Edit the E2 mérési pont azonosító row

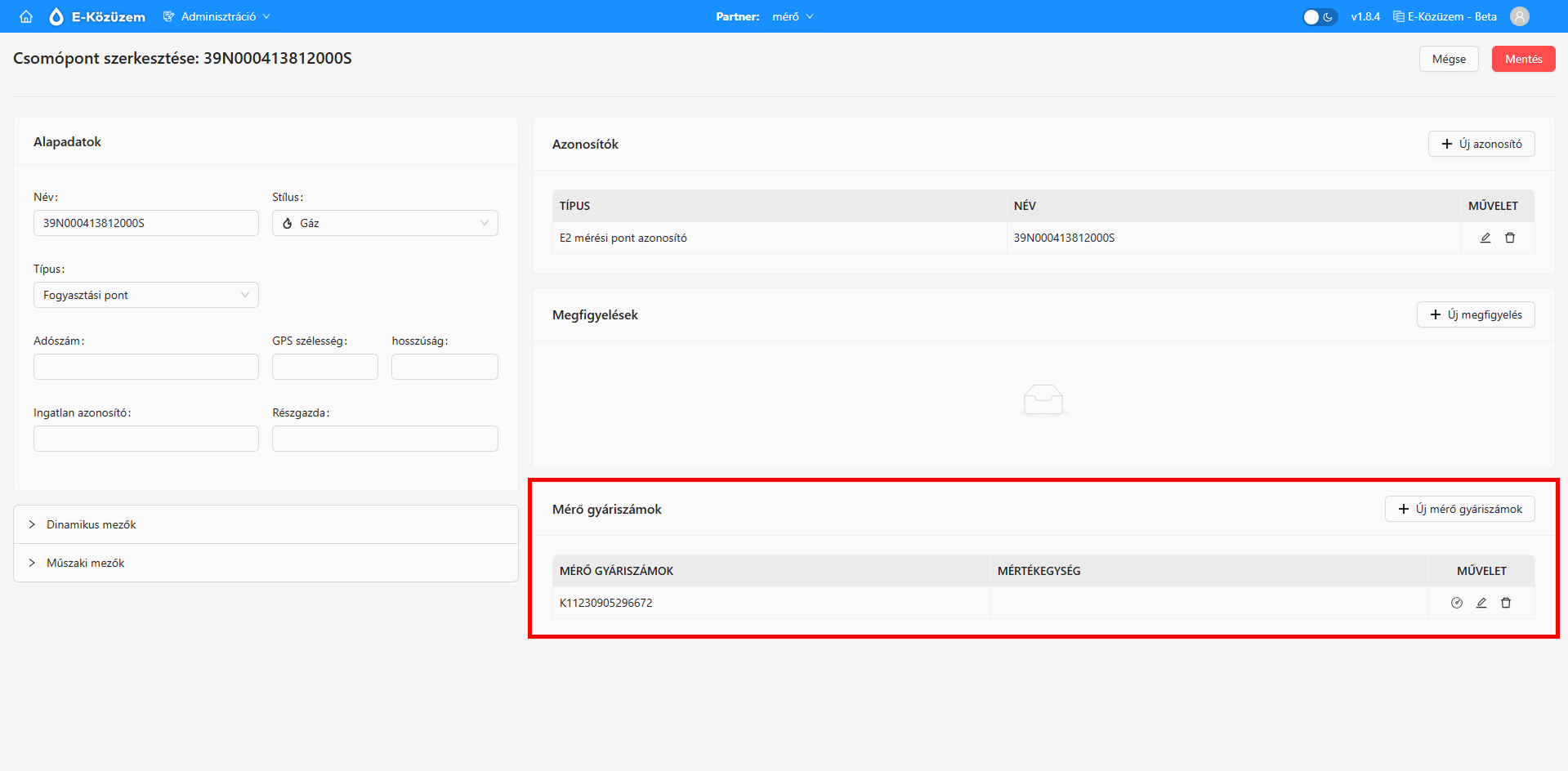[1485, 238]
